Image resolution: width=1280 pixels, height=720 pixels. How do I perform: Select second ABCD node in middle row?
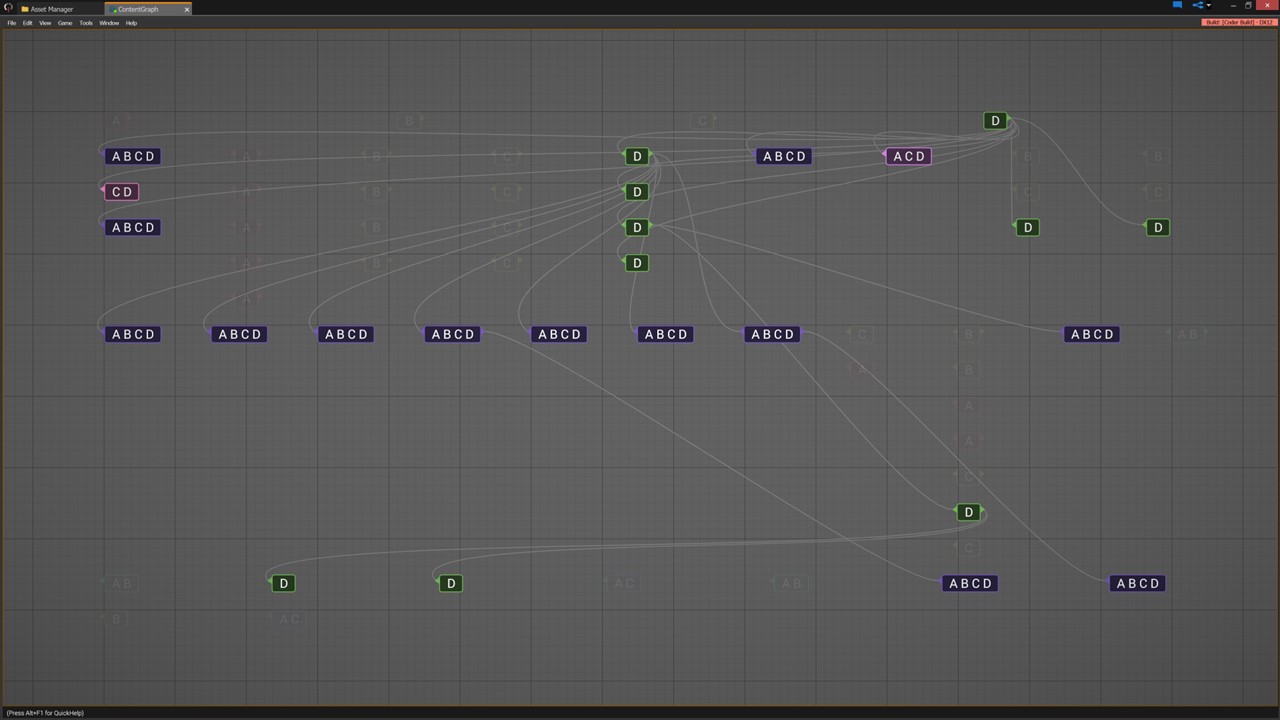pyautogui.click(x=240, y=334)
